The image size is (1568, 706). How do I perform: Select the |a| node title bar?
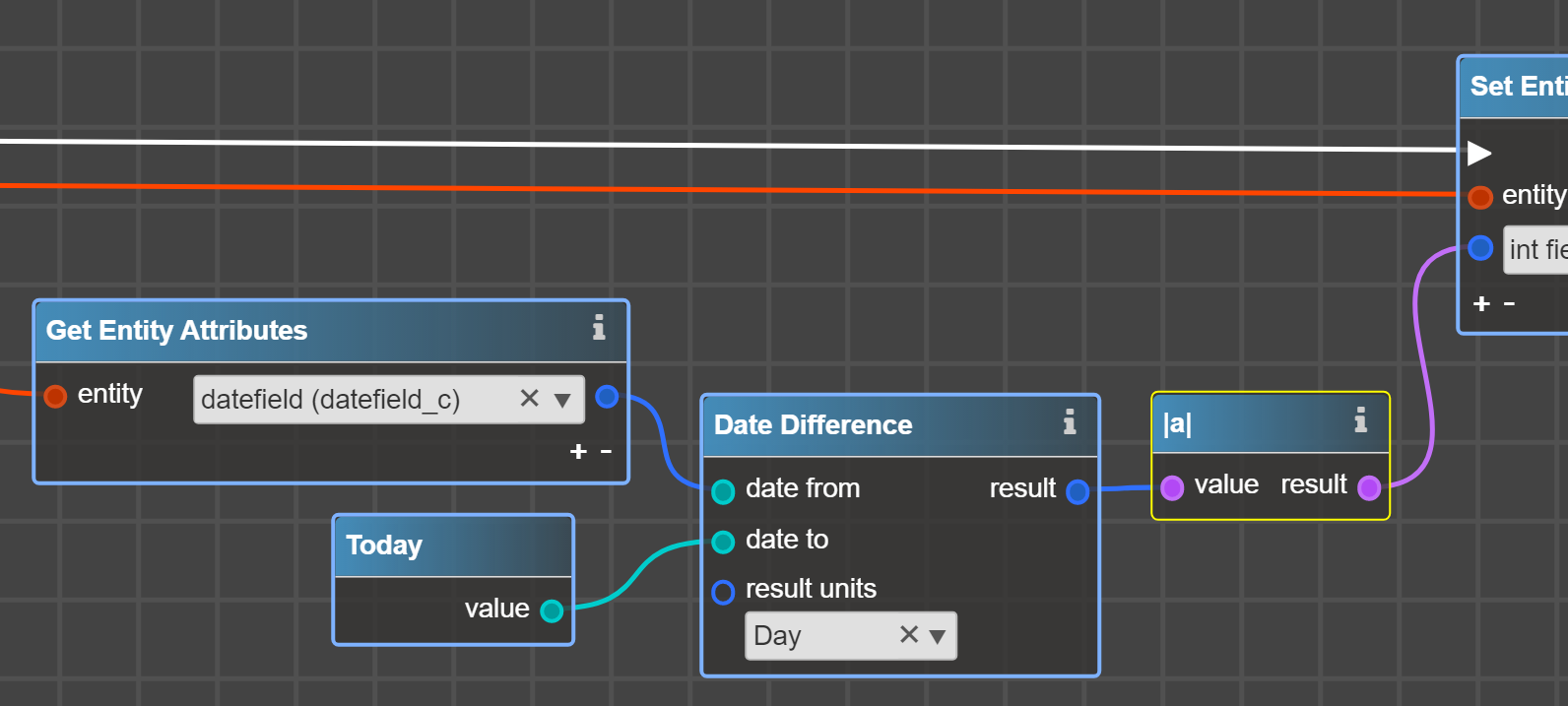pos(1271,423)
